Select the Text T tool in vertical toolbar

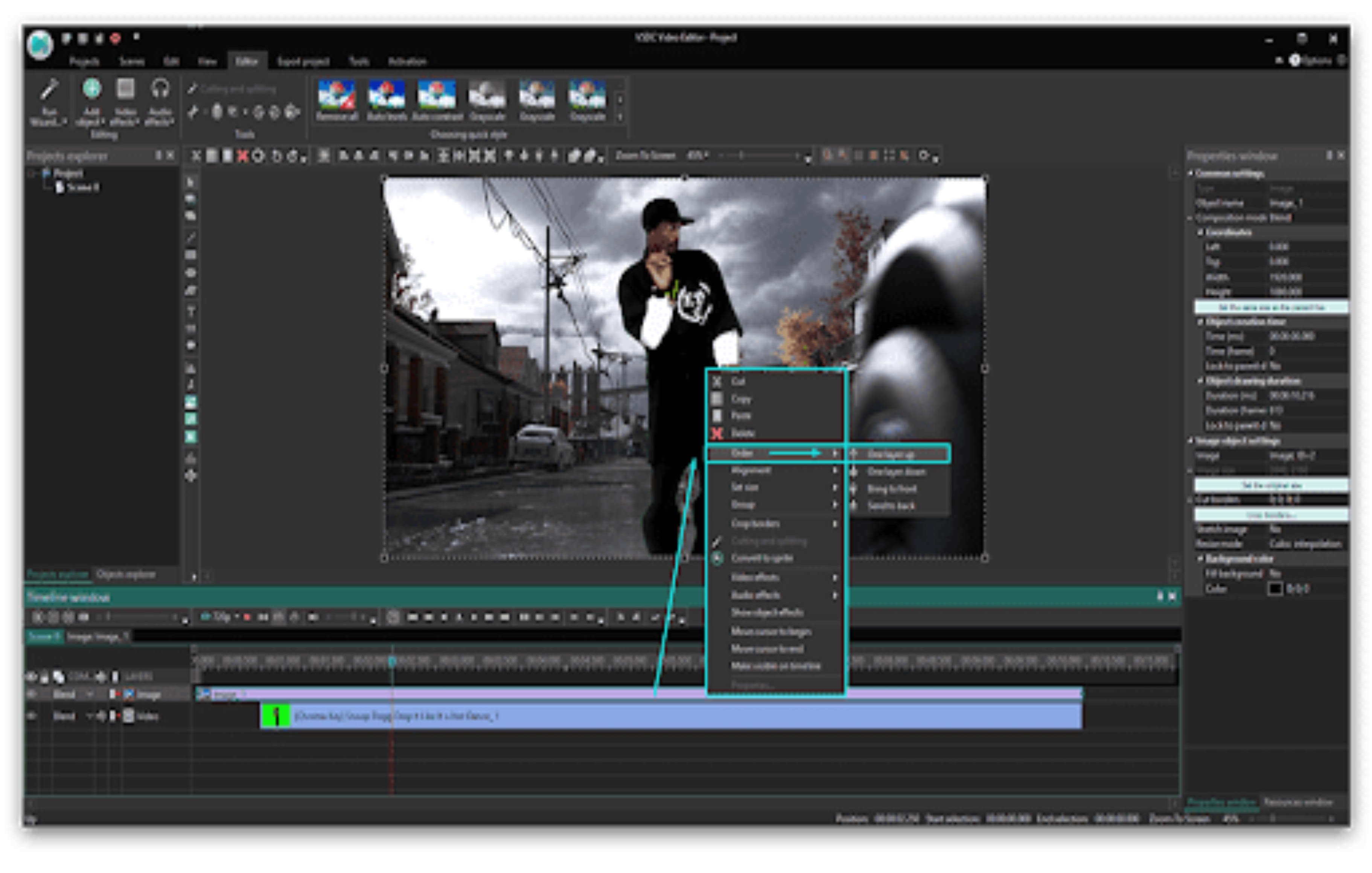click(x=191, y=311)
